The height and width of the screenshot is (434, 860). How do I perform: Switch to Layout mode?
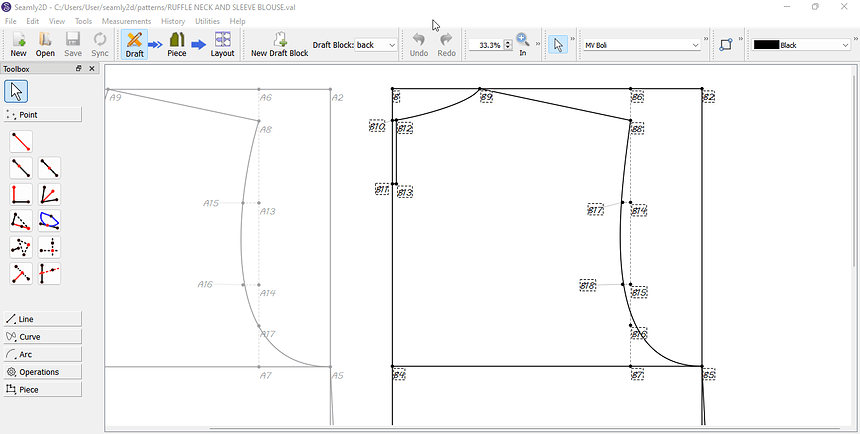pos(222,44)
